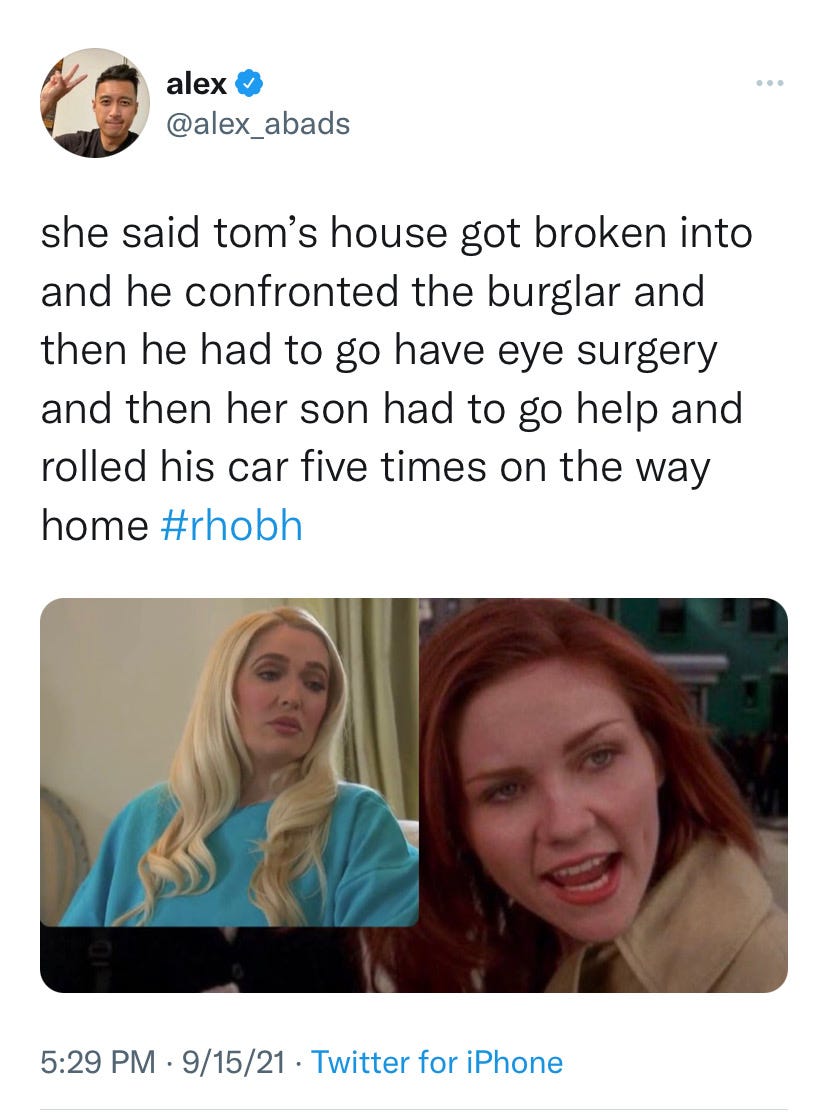Viewport: 828px width, 1112px height.
Task: Click the display name "alex"
Action: click(196, 84)
